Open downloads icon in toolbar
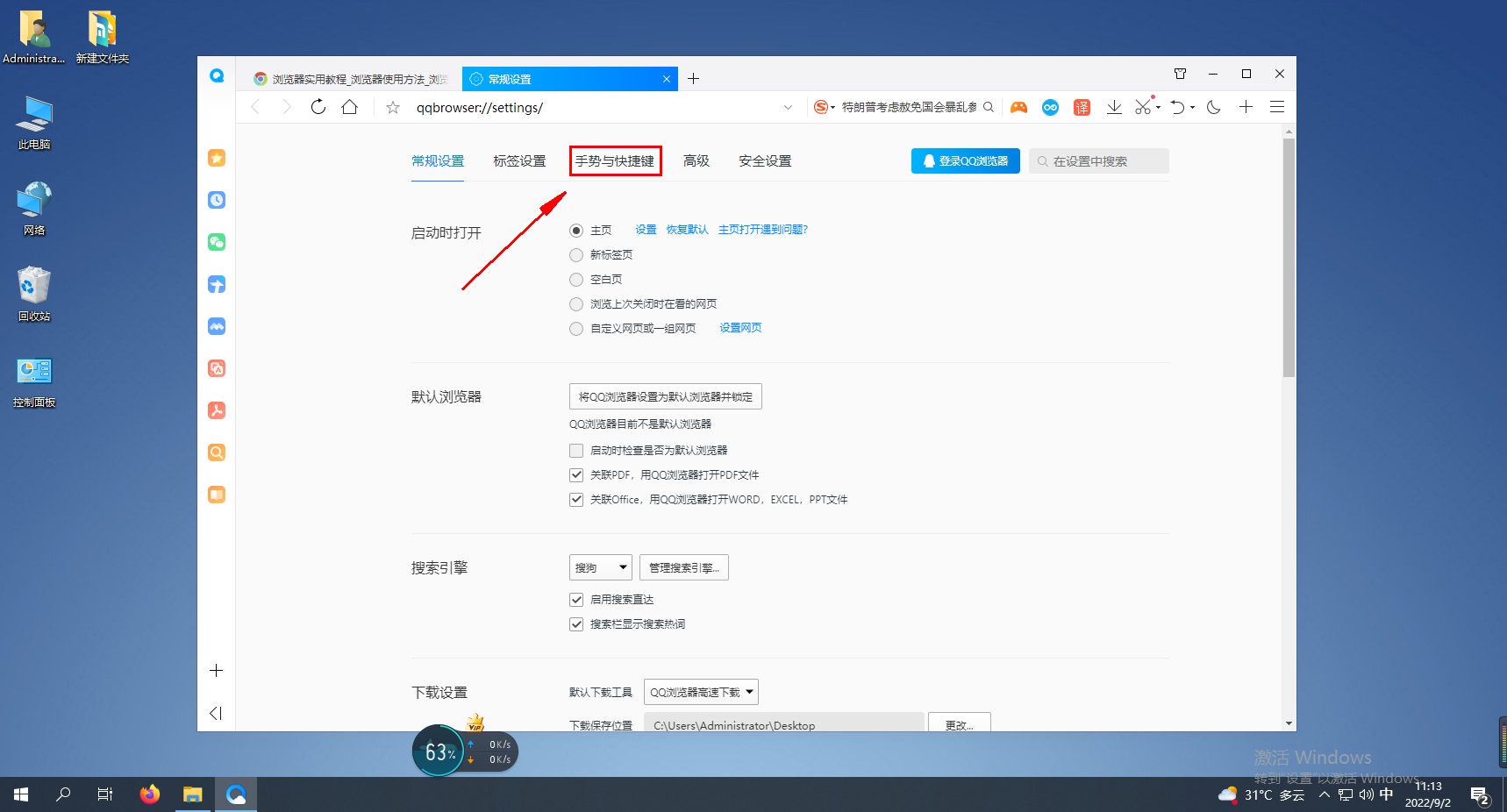This screenshot has width=1507, height=812. tap(1114, 107)
